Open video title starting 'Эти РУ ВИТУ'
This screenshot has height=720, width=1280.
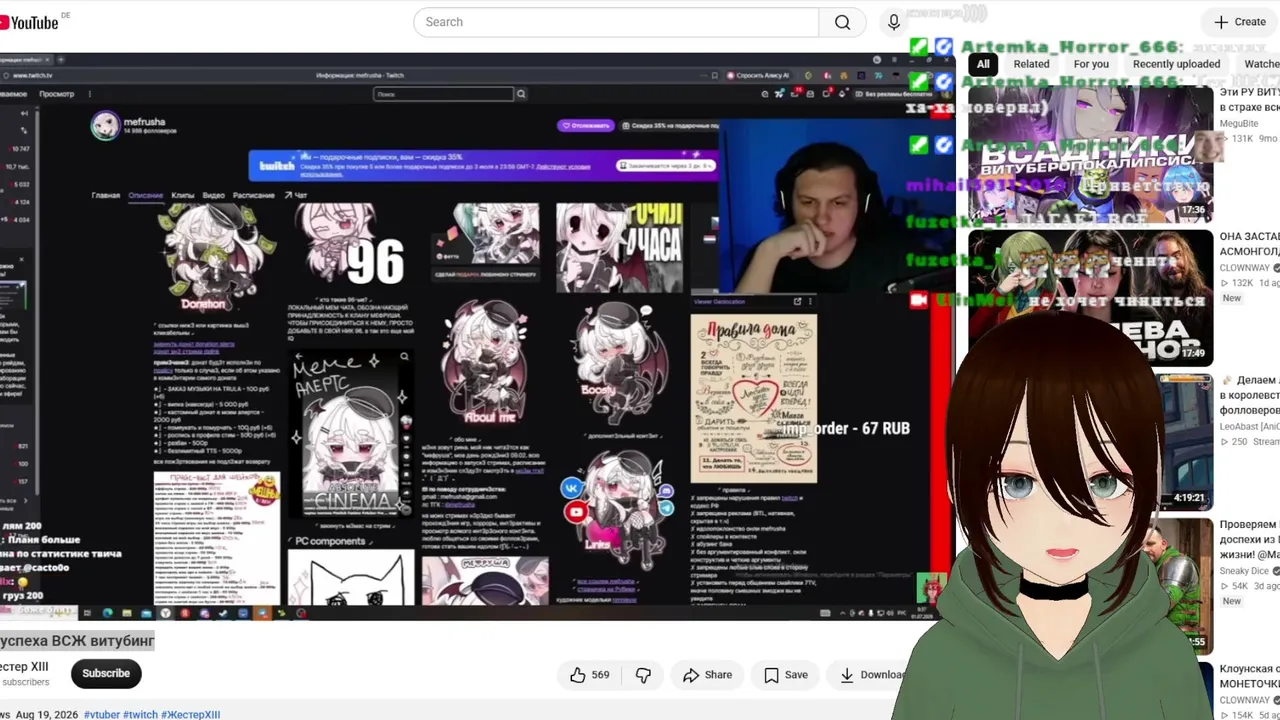pyautogui.click(x=1249, y=100)
